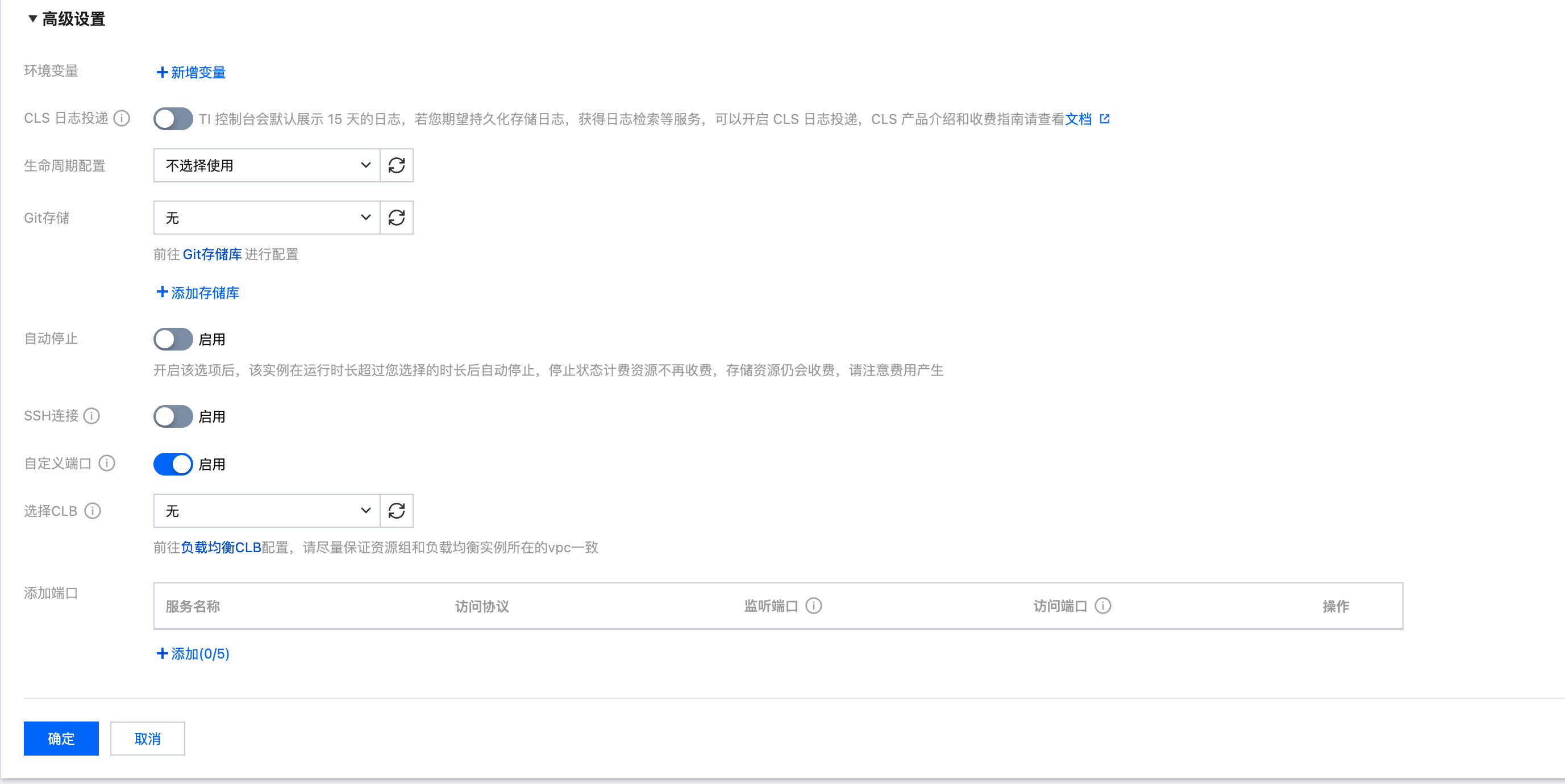Turn on the 自动停止 switch
Viewport: 1565px width, 784px height.
[173, 339]
